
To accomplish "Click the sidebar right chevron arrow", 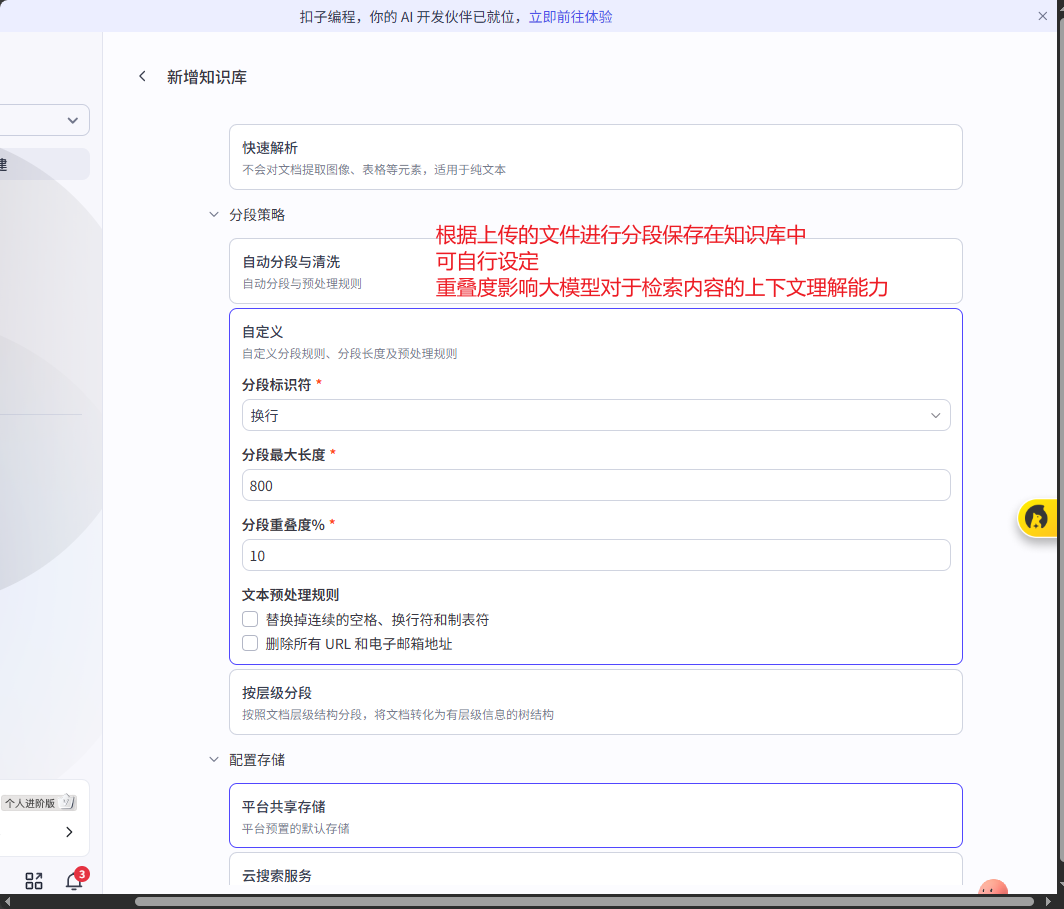I will [x=69, y=832].
